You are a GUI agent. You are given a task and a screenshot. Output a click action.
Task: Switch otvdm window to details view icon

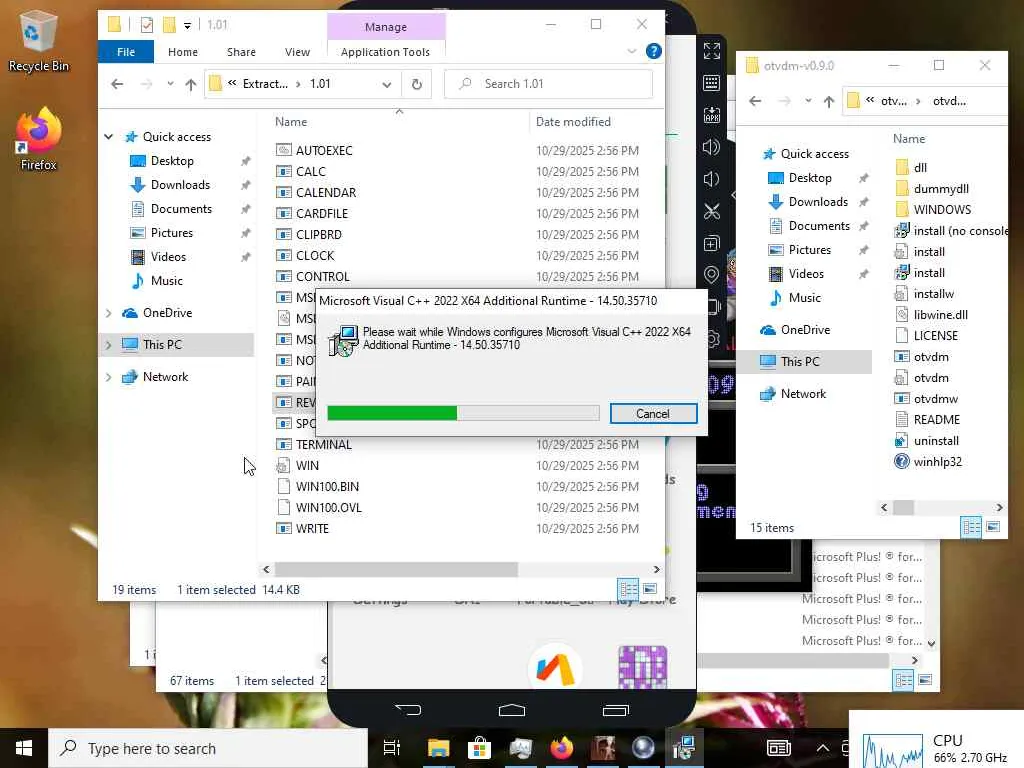coord(971,527)
